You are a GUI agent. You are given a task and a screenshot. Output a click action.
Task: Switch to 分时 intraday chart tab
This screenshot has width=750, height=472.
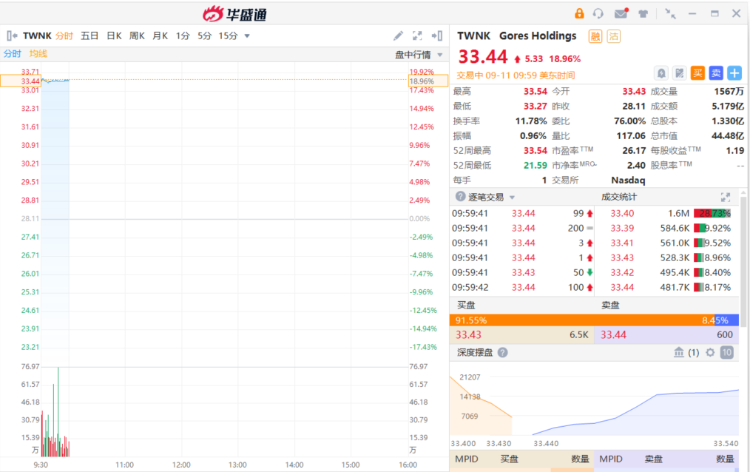(64, 36)
